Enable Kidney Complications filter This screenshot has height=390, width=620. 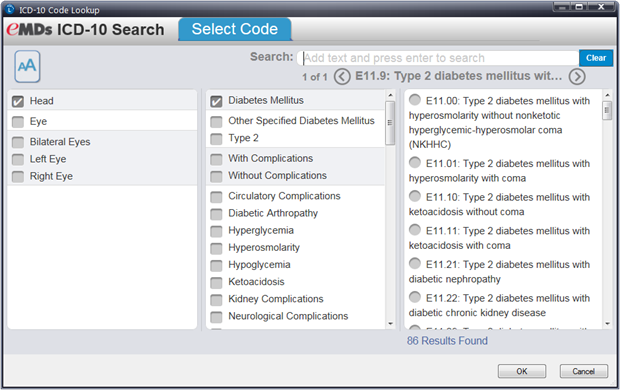(216, 300)
